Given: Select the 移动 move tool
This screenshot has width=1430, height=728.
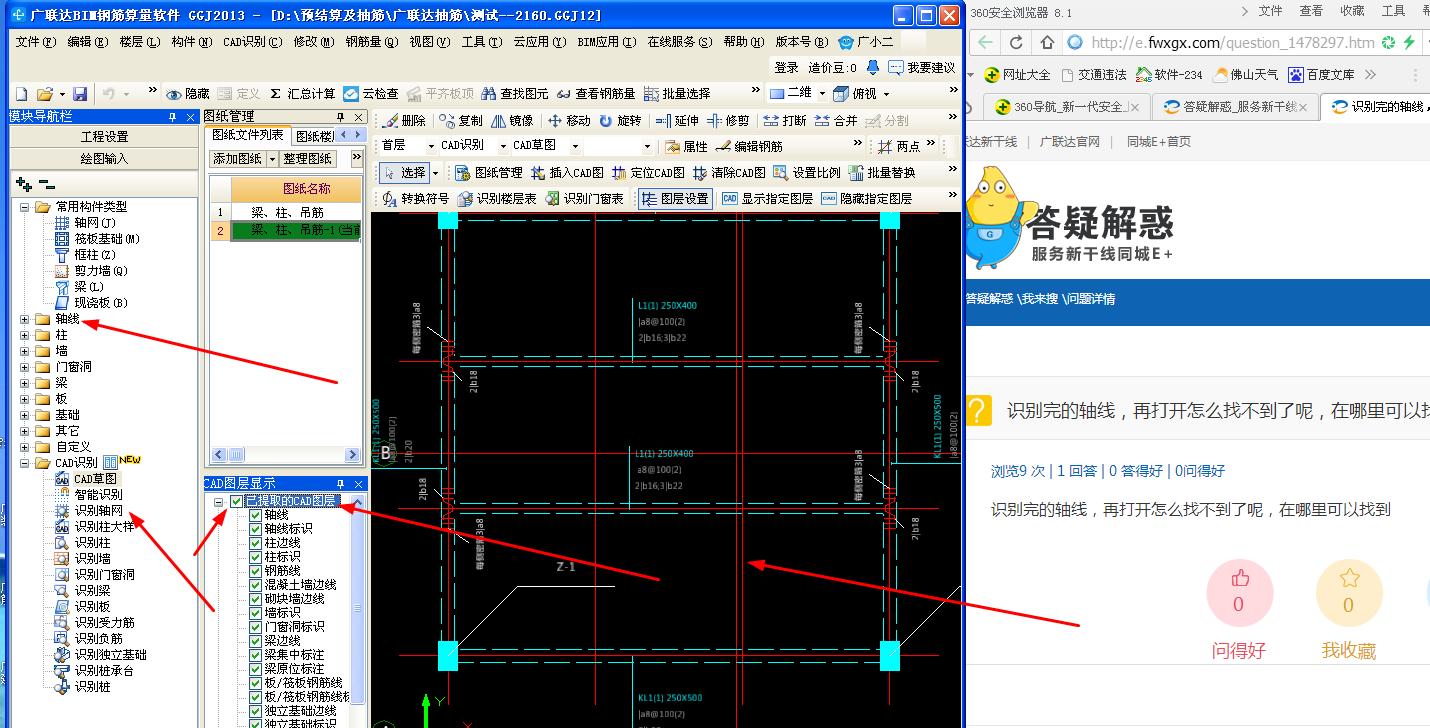Looking at the screenshot, I should [568, 120].
